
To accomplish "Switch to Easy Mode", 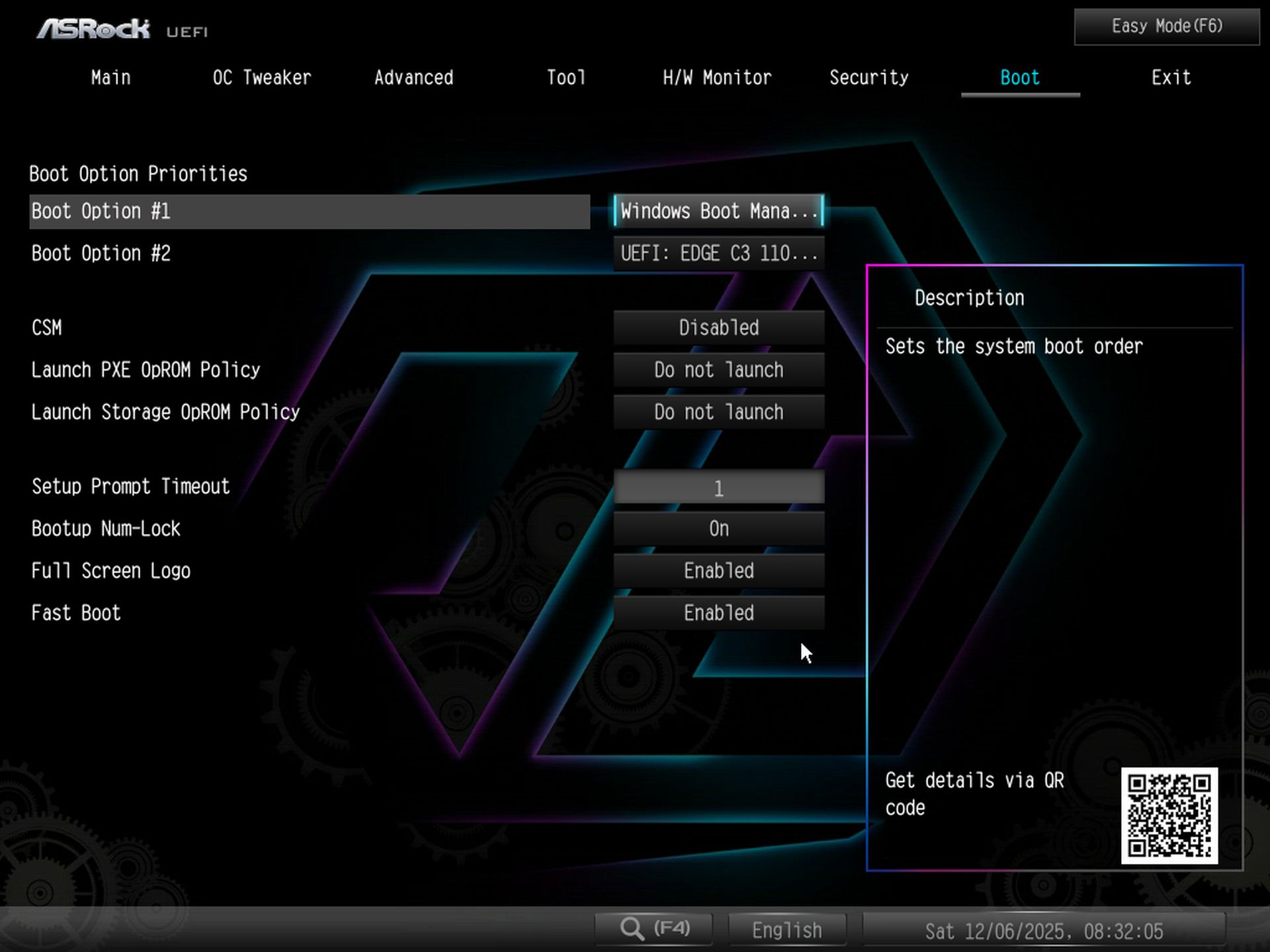I will click(x=1165, y=26).
